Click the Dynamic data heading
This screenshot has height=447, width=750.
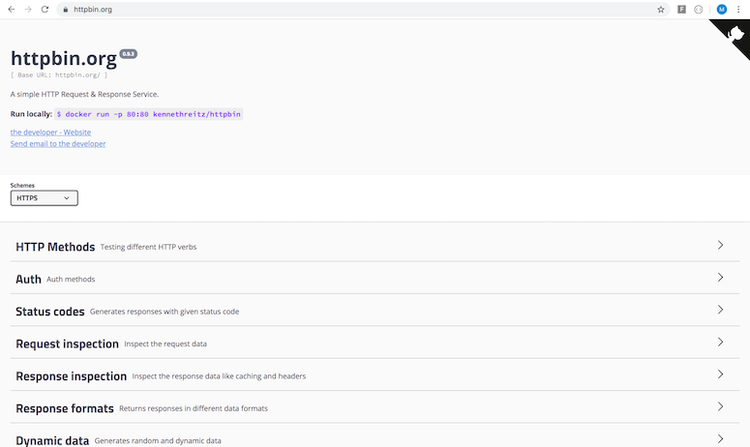(x=53, y=440)
